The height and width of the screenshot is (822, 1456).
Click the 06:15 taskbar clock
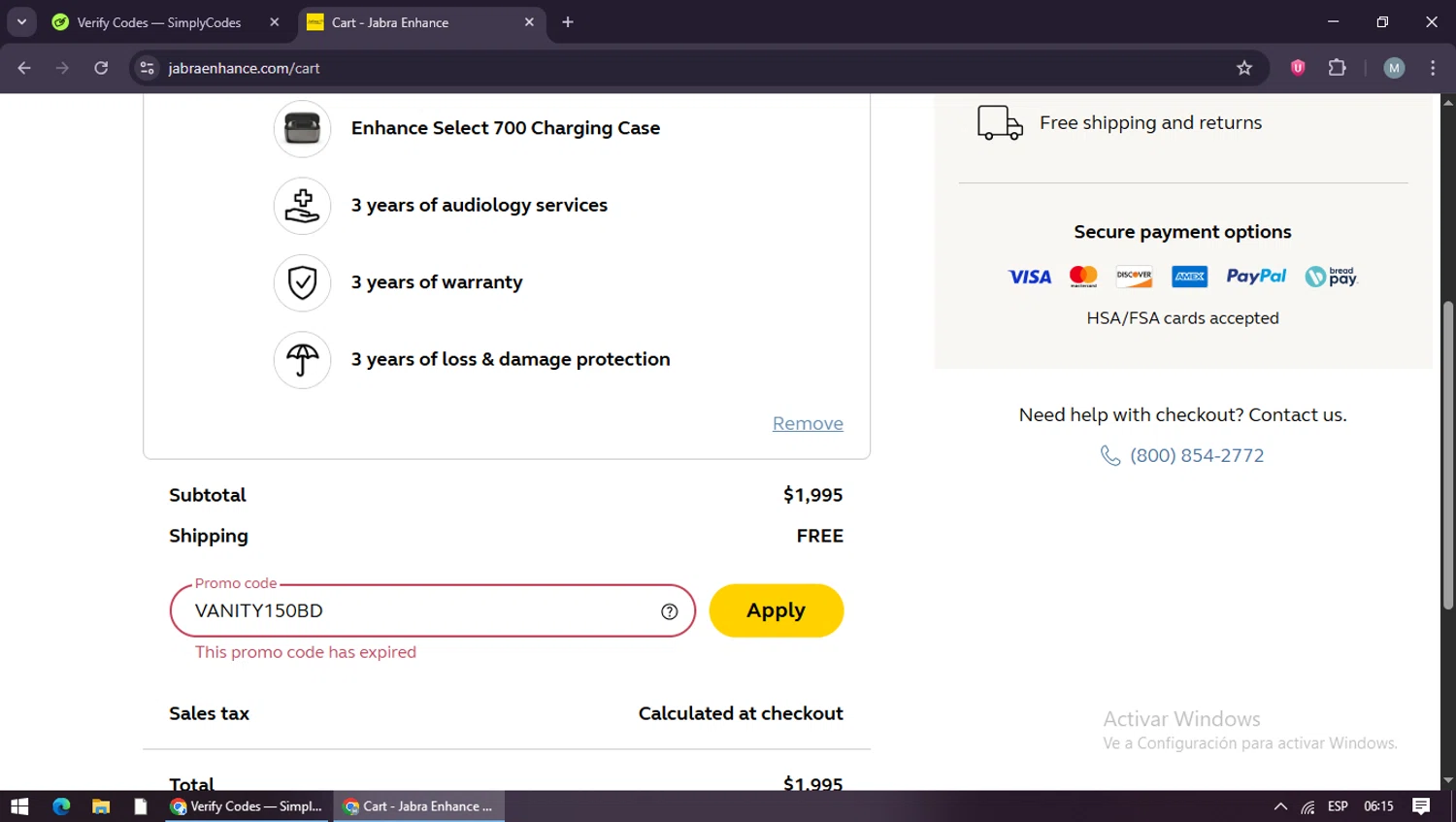pyautogui.click(x=1378, y=806)
